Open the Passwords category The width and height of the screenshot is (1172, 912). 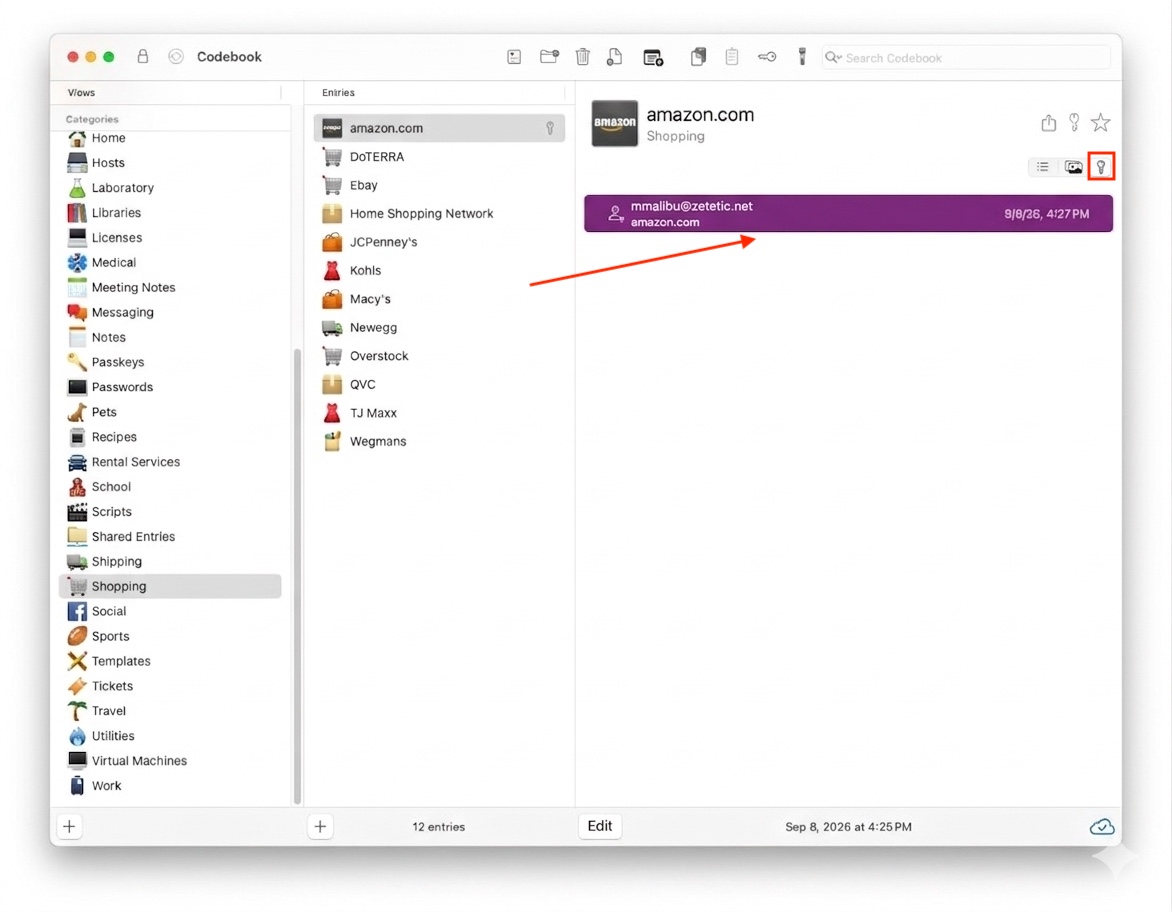tap(170, 387)
